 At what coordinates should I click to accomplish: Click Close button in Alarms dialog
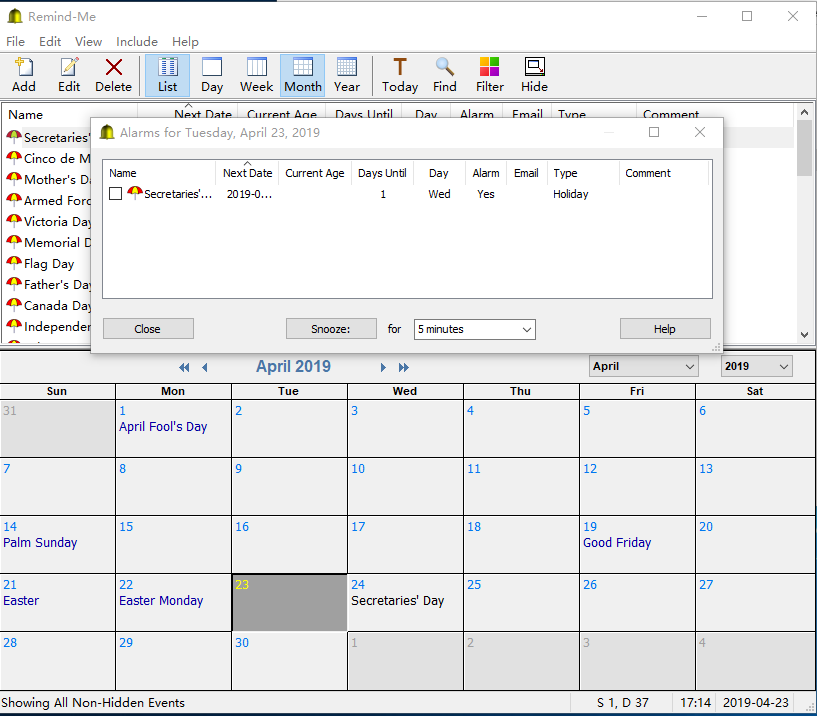point(148,329)
